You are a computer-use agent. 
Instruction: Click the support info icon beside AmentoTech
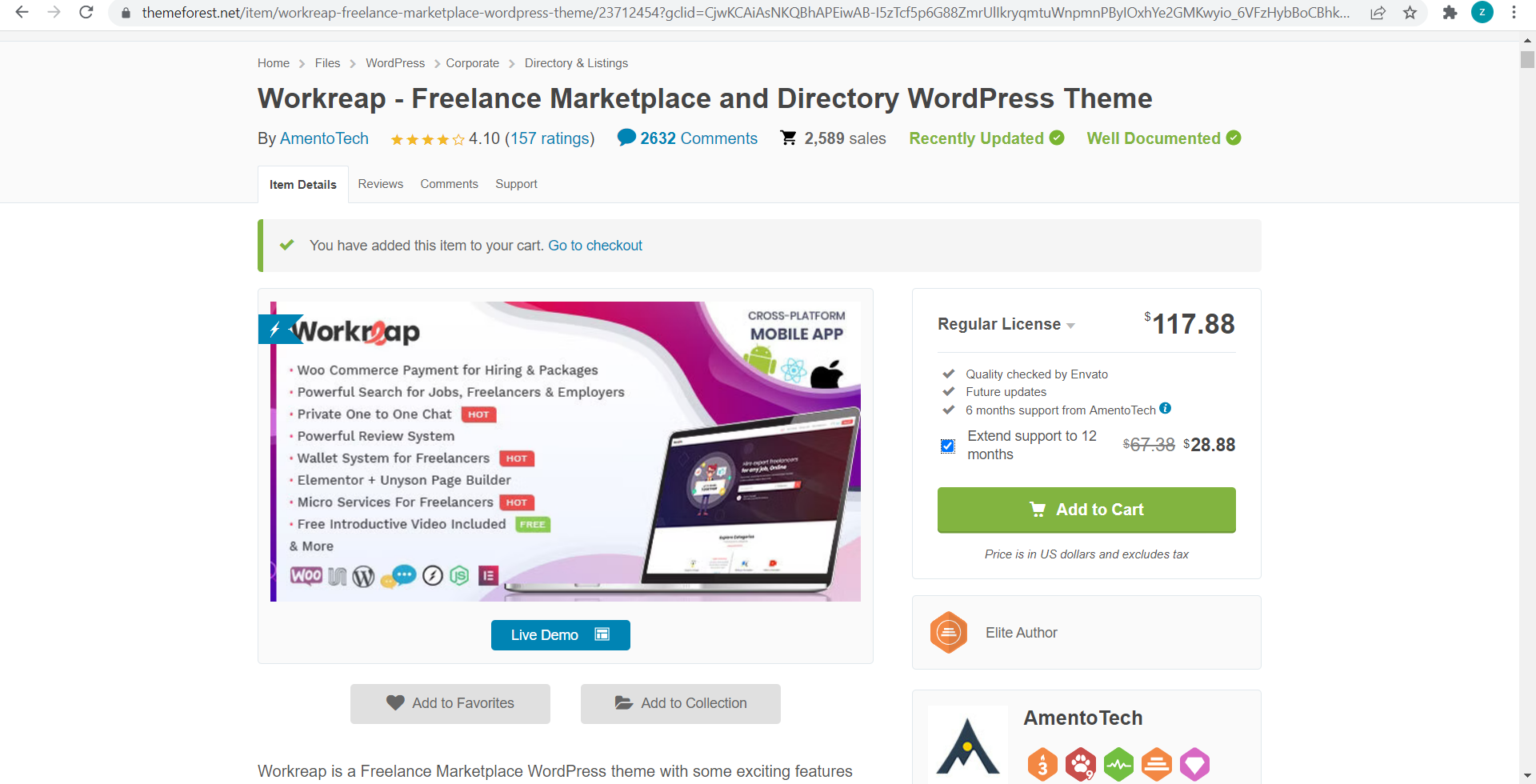click(1166, 408)
